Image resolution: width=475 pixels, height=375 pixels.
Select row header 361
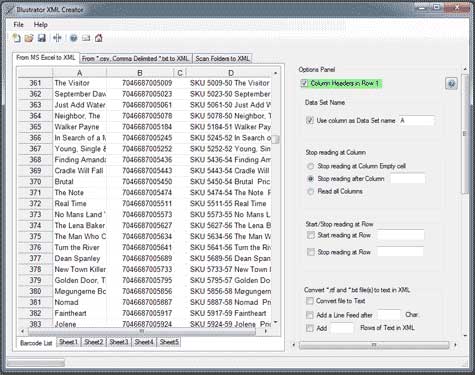(x=35, y=83)
